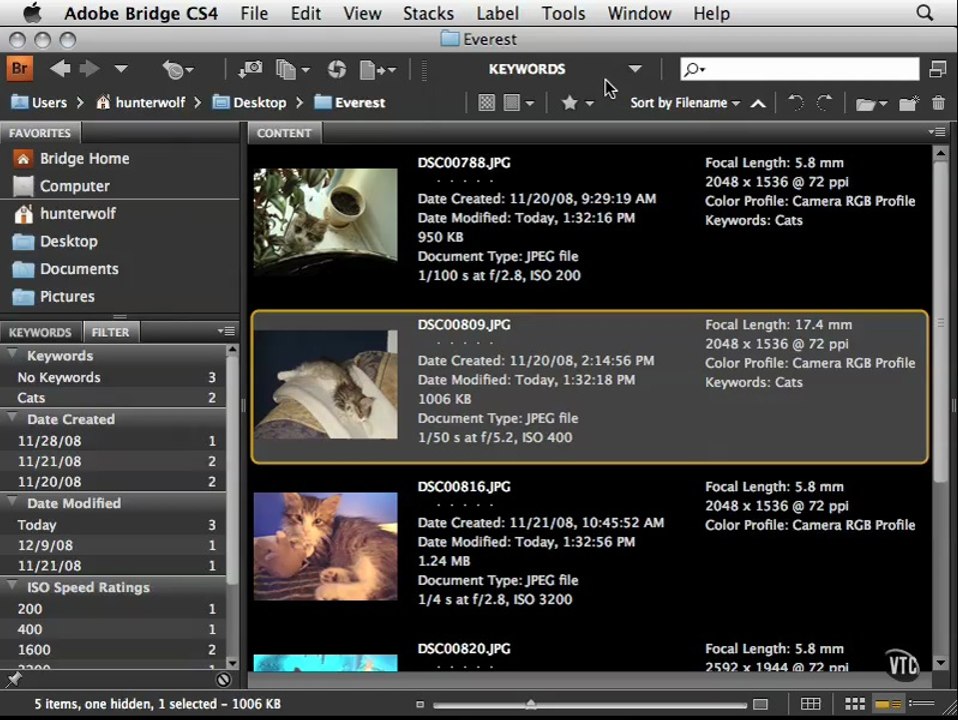Image resolution: width=958 pixels, height=720 pixels.
Task: Switch to view as thumbnails
Action: point(855,704)
